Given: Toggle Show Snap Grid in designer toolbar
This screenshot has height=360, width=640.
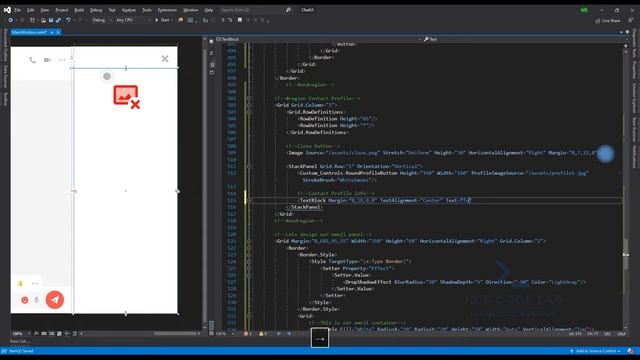Looking at the screenshot, I should [44, 333].
